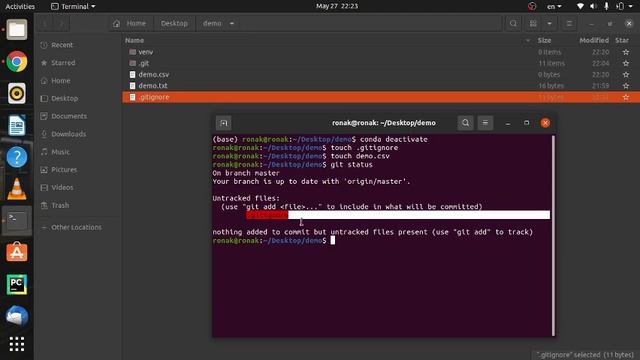Open new tab in terminal window

(224, 123)
